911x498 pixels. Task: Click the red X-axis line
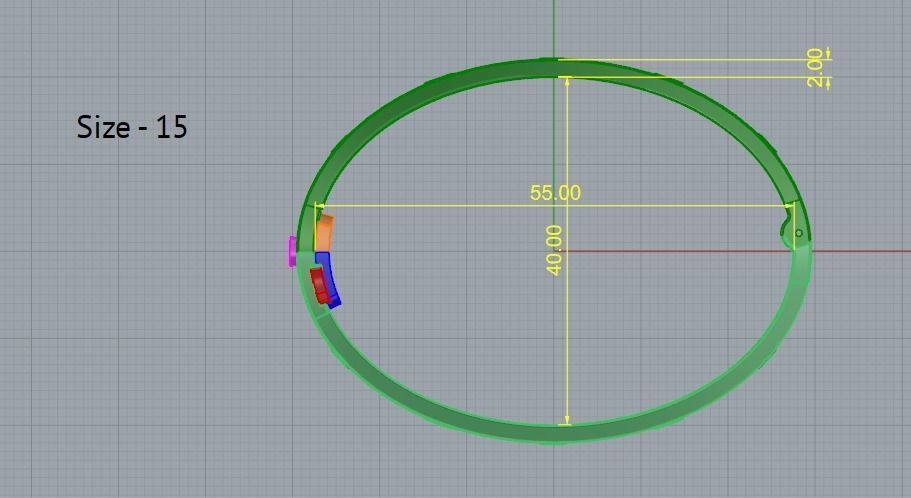(x=860, y=251)
